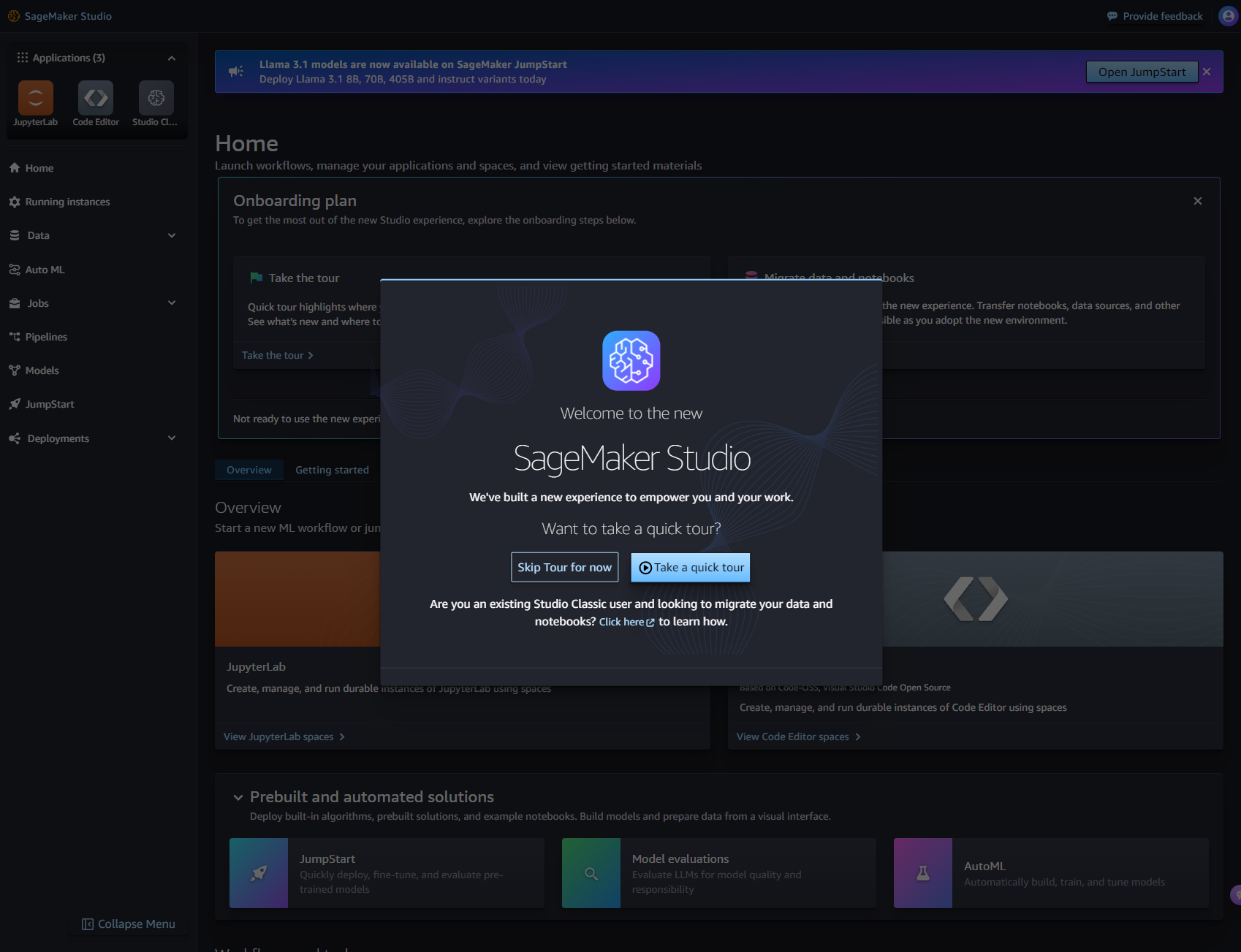
Task: Collapse Prebuilt and automated solutions section
Action: click(238, 797)
